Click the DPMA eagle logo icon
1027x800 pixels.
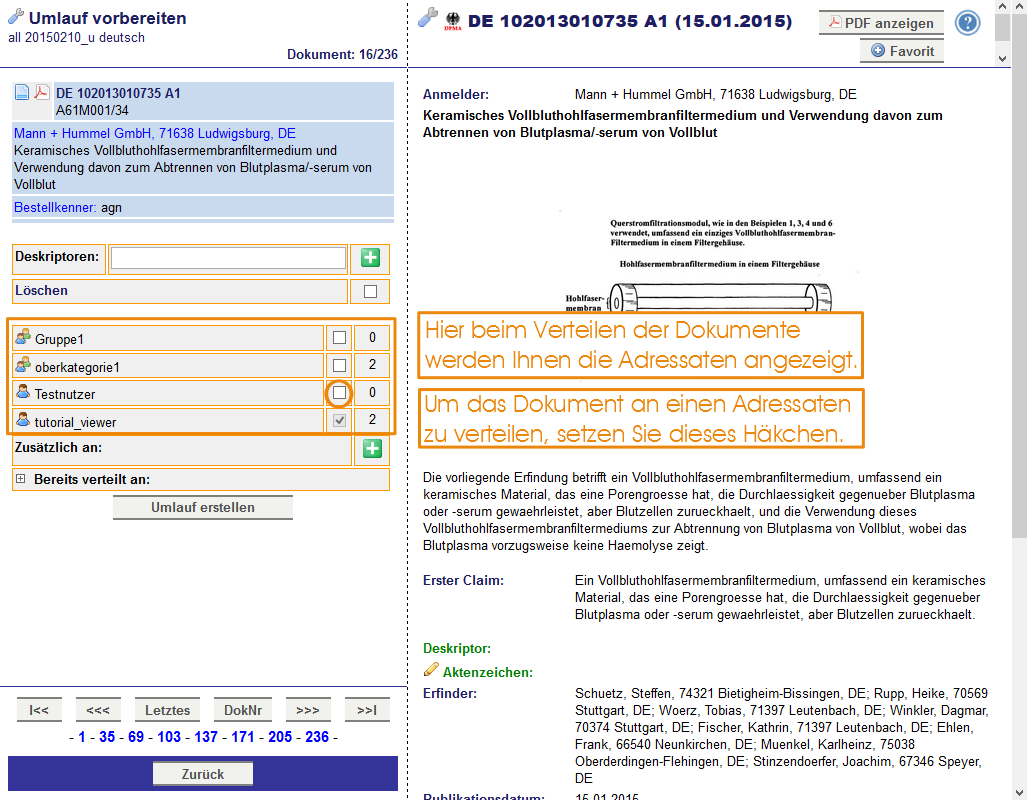453,21
